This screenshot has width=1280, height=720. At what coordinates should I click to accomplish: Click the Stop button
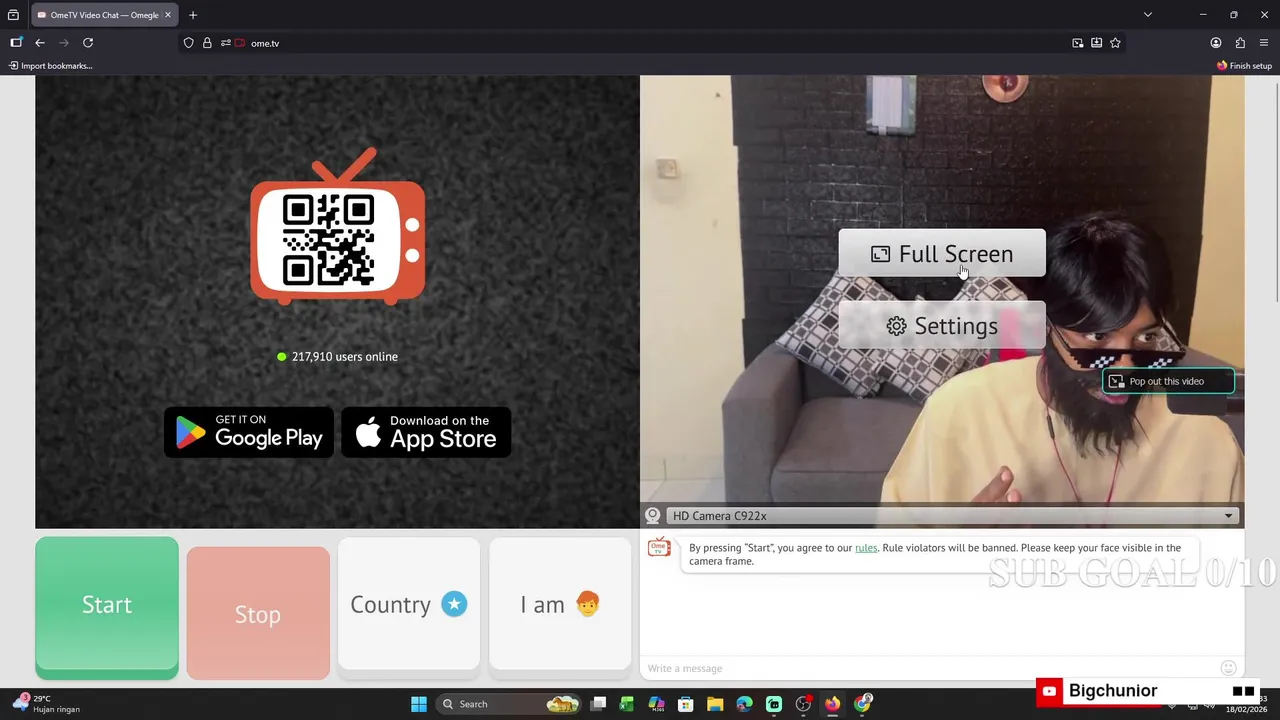258,613
